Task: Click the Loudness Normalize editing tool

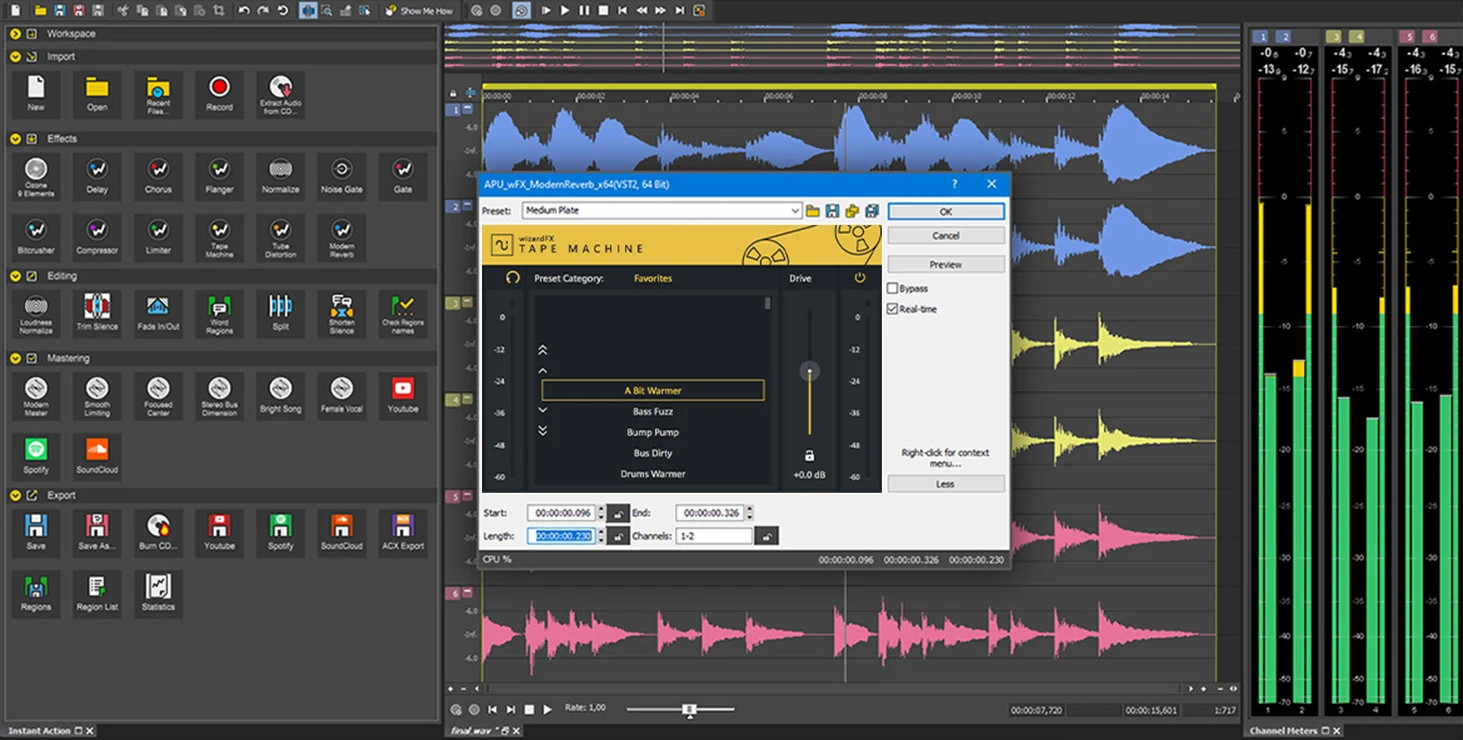Action: 35,313
